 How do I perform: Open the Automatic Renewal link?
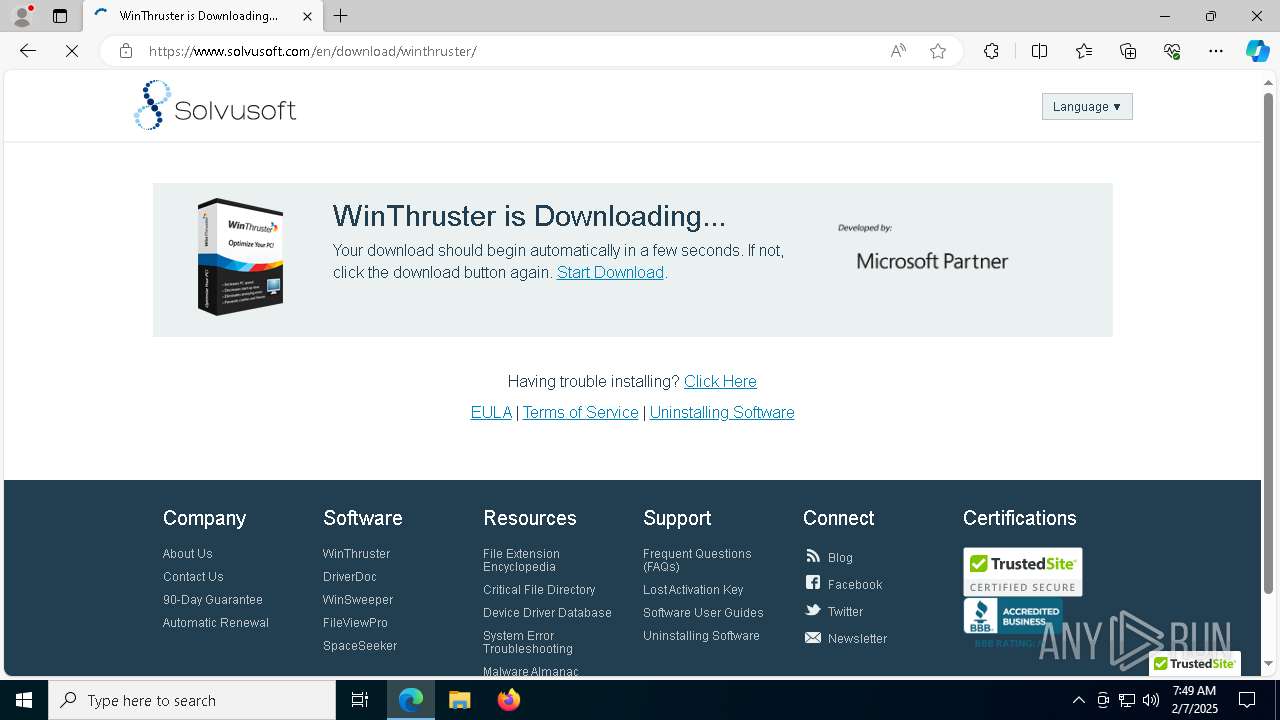[x=216, y=623]
